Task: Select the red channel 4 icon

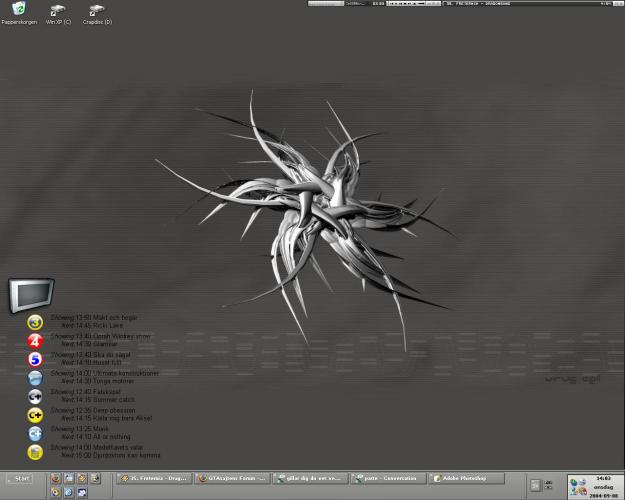Action: point(35,340)
